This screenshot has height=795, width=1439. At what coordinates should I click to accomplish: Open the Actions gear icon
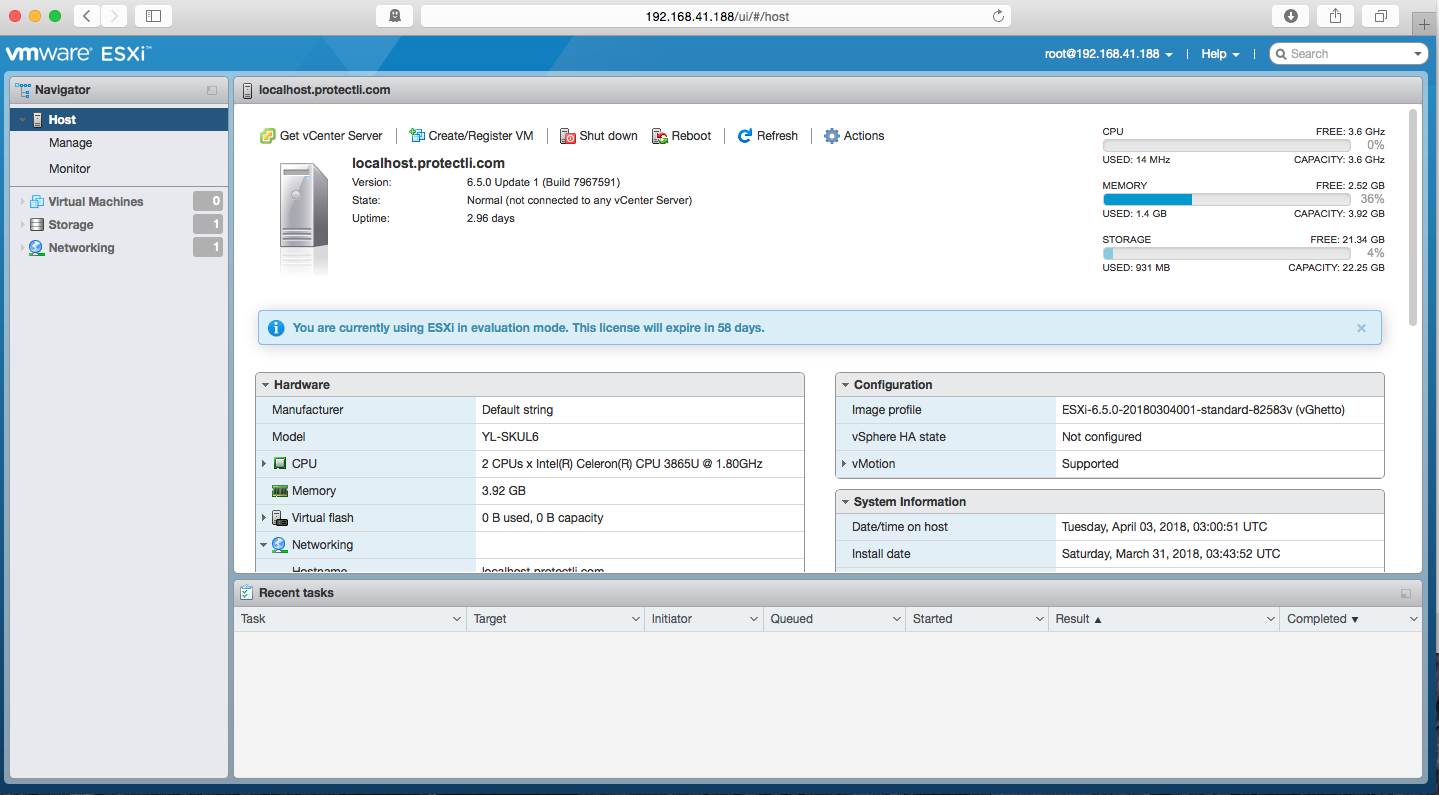tap(832, 136)
